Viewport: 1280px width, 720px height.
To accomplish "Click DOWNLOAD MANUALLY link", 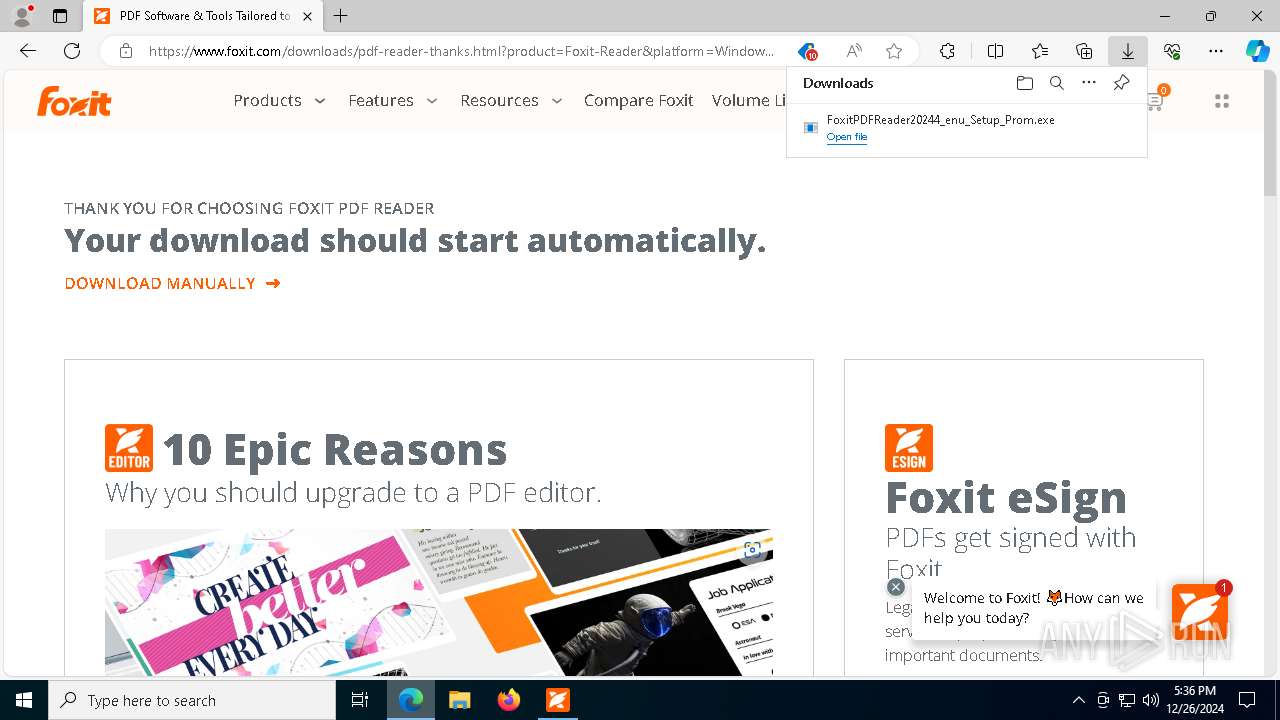I will tap(172, 283).
